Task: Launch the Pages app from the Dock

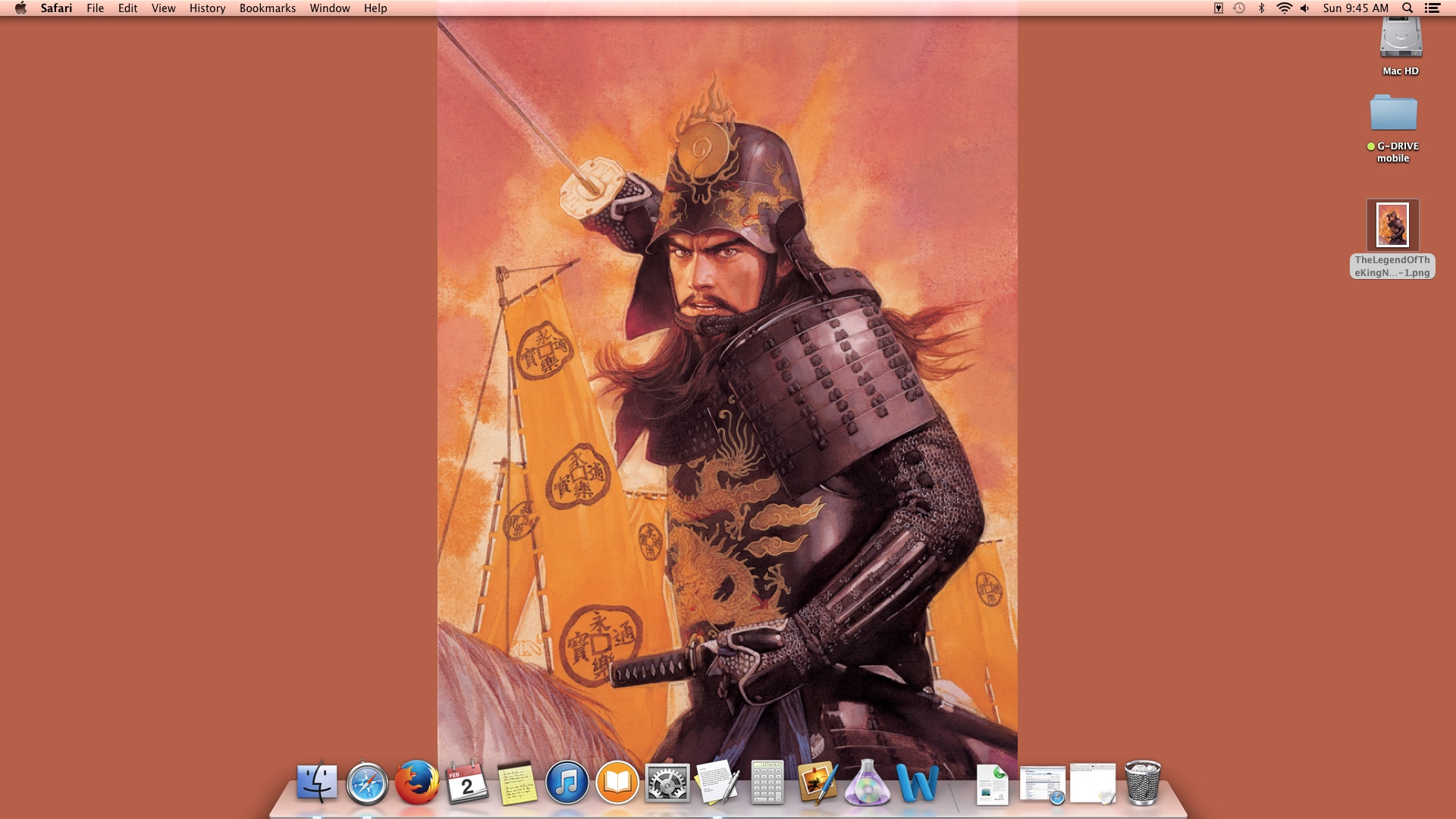Action: point(817,783)
